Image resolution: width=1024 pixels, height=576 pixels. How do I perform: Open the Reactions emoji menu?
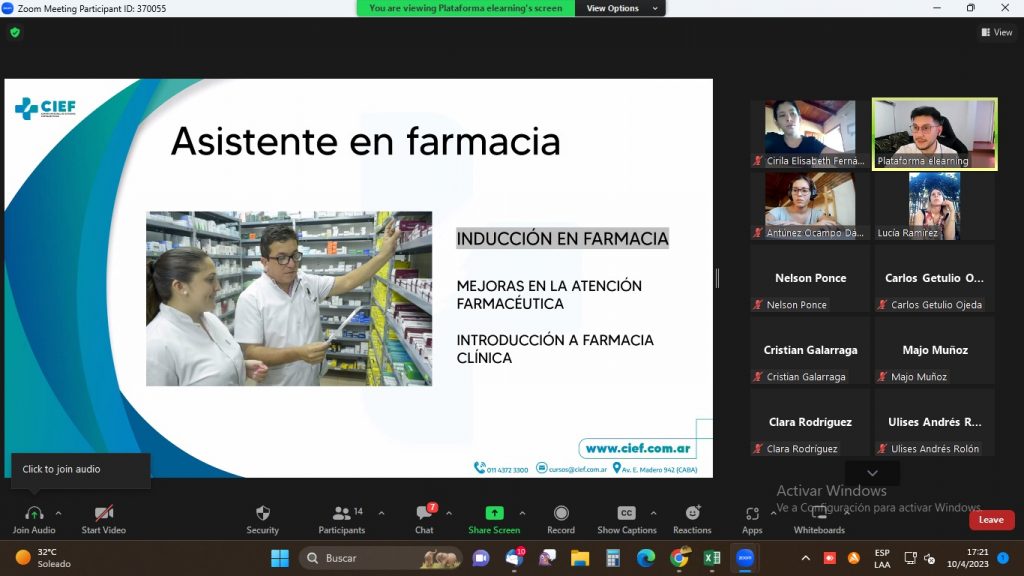(x=692, y=519)
